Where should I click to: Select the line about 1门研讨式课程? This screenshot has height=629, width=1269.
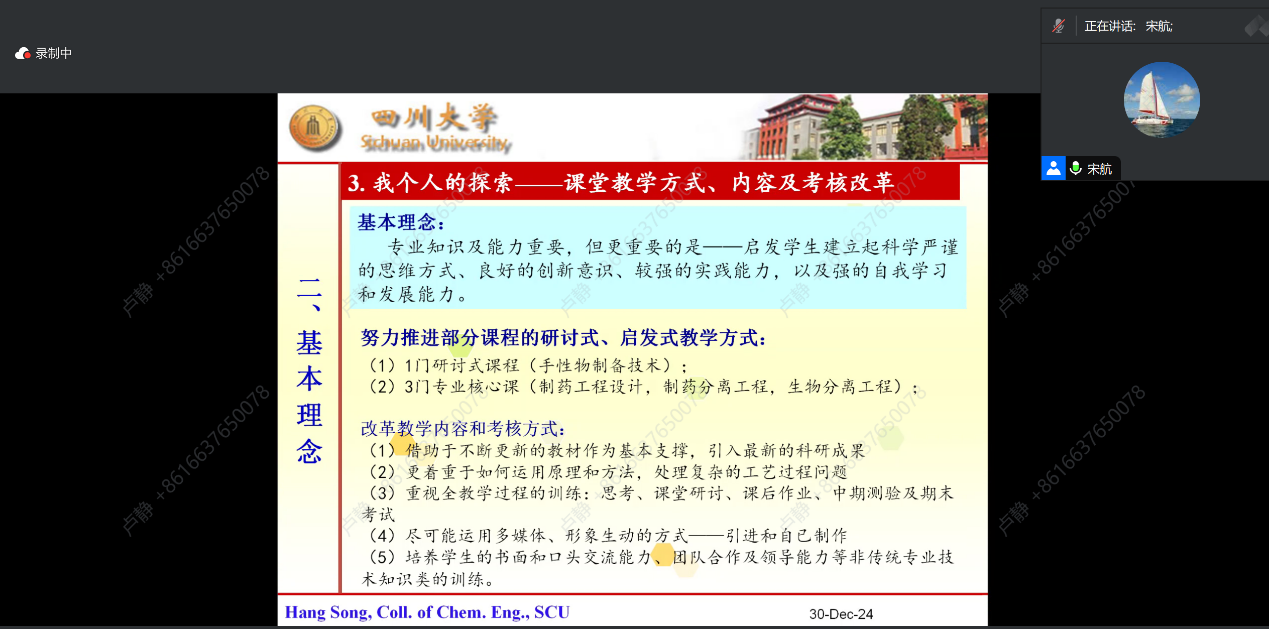click(x=528, y=365)
